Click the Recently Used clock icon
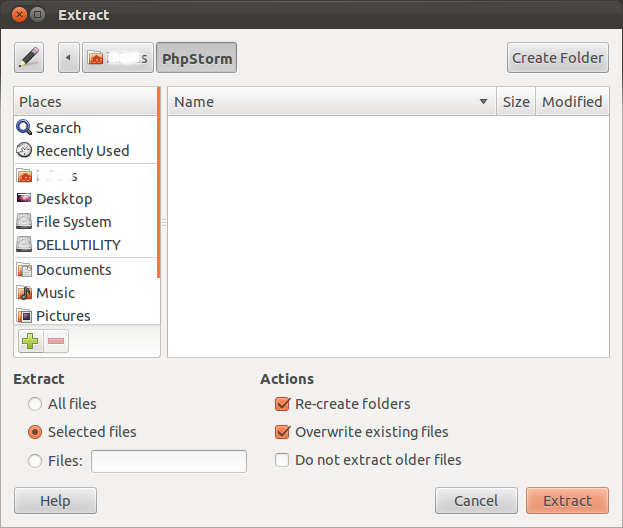This screenshot has width=623, height=528. click(24, 150)
